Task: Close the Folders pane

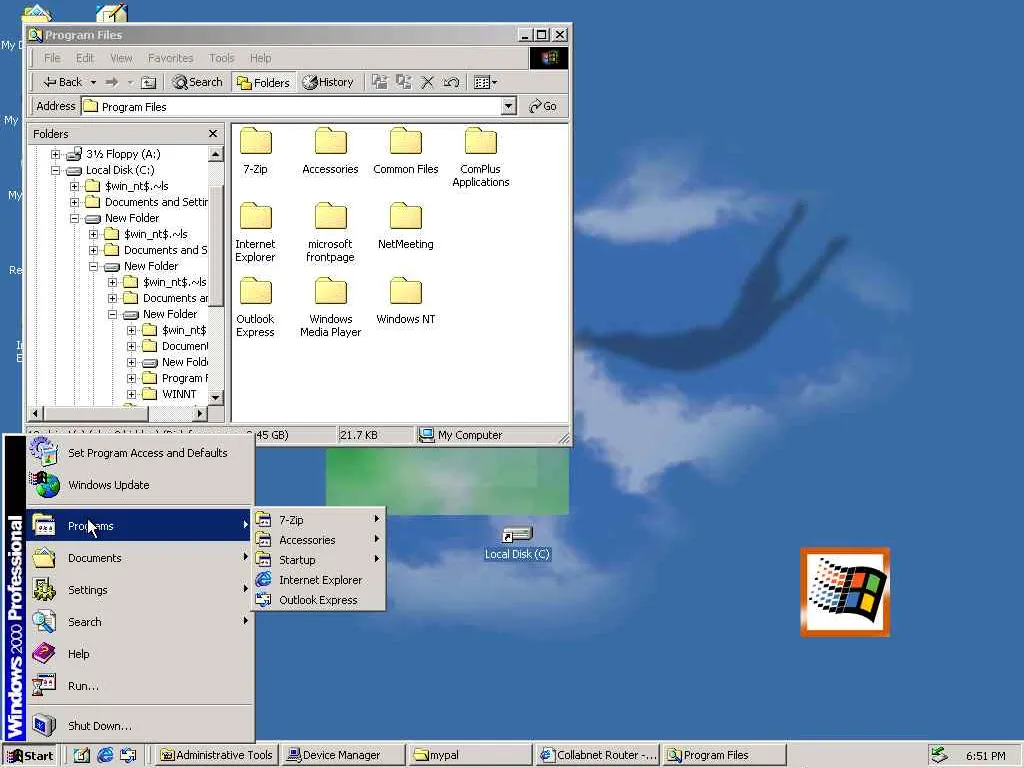Action: (213, 133)
